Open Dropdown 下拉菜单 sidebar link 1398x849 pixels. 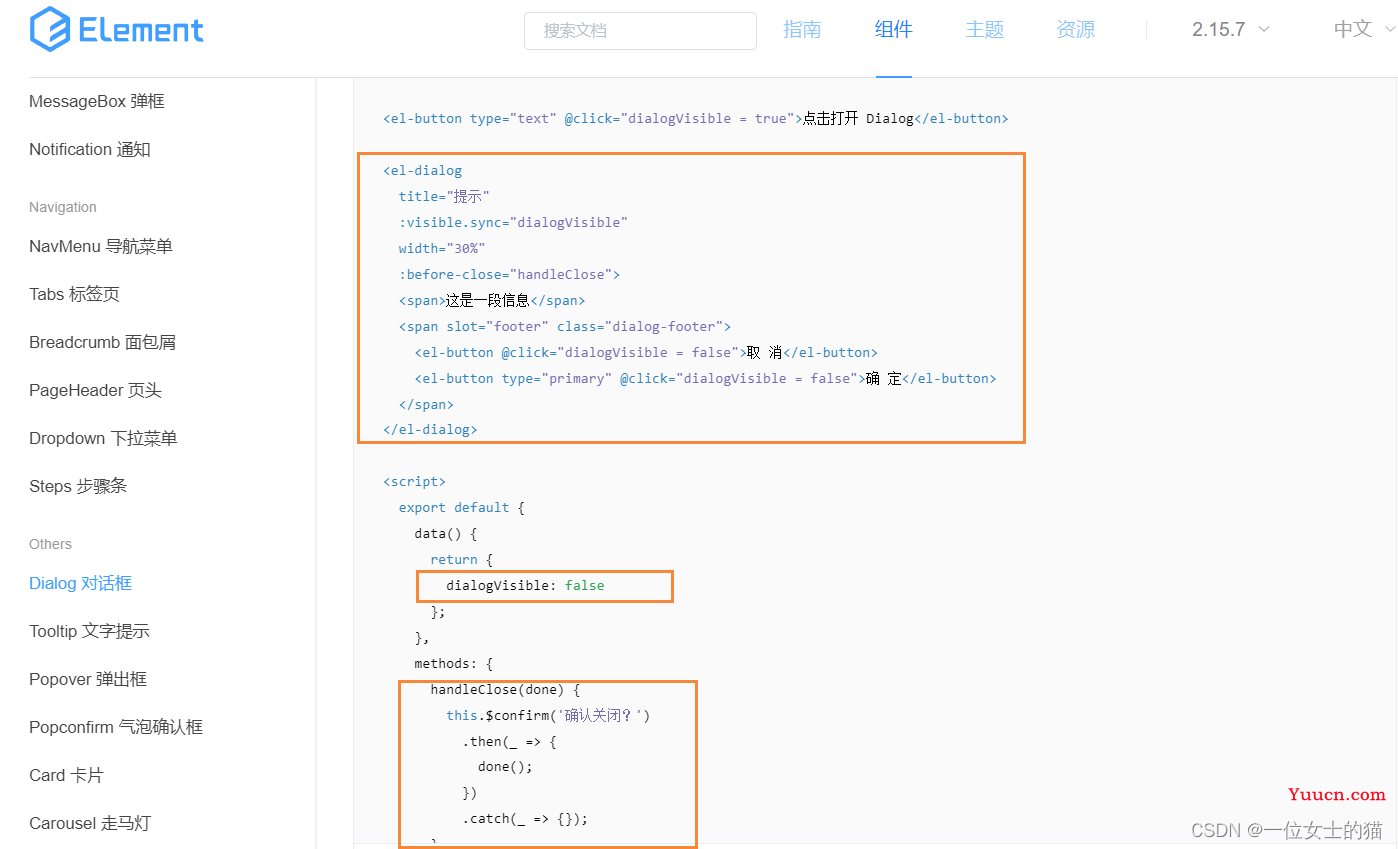pyautogui.click(x=103, y=438)
